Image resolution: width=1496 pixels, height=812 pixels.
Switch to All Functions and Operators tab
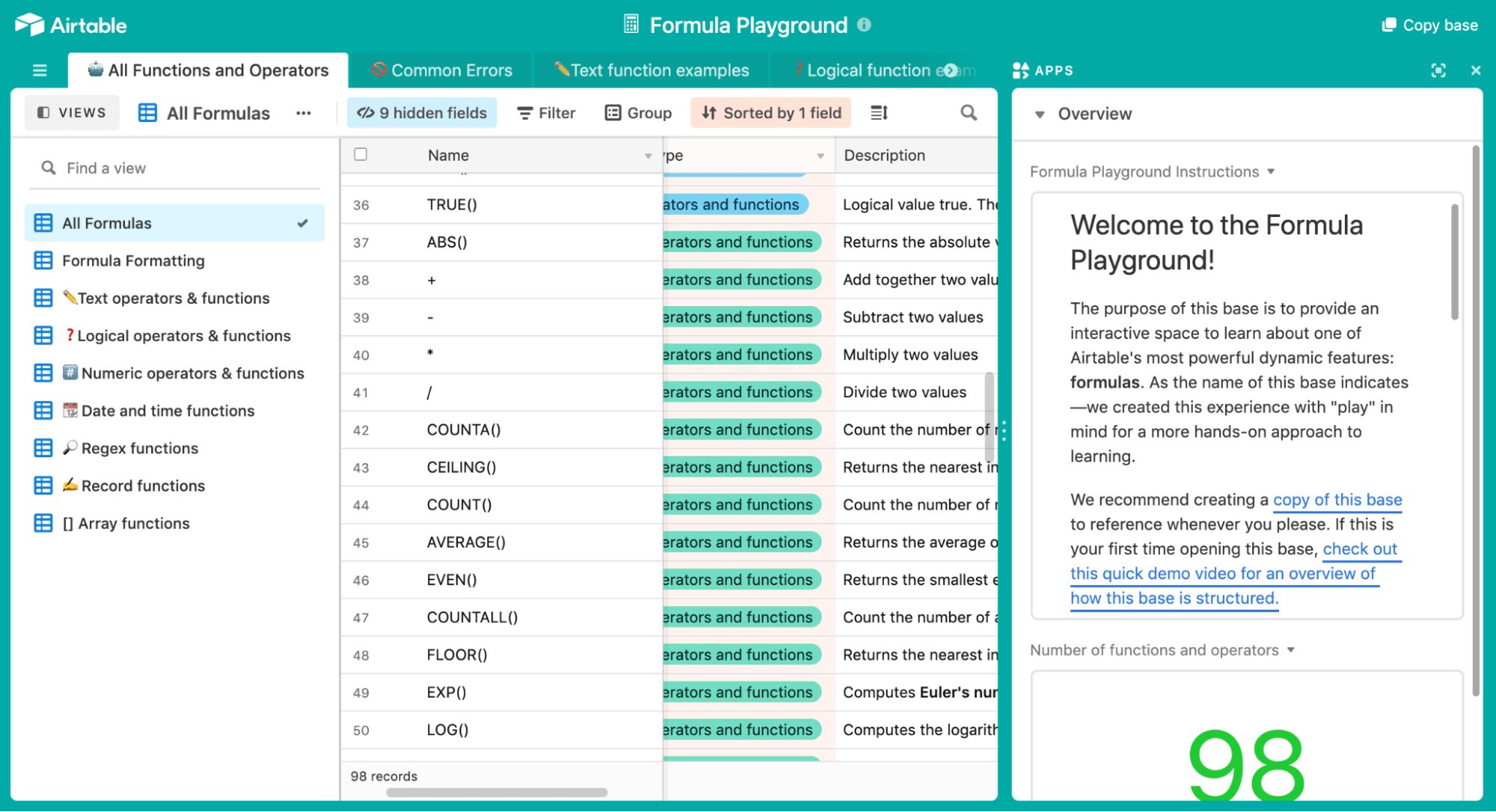point(208,70)
